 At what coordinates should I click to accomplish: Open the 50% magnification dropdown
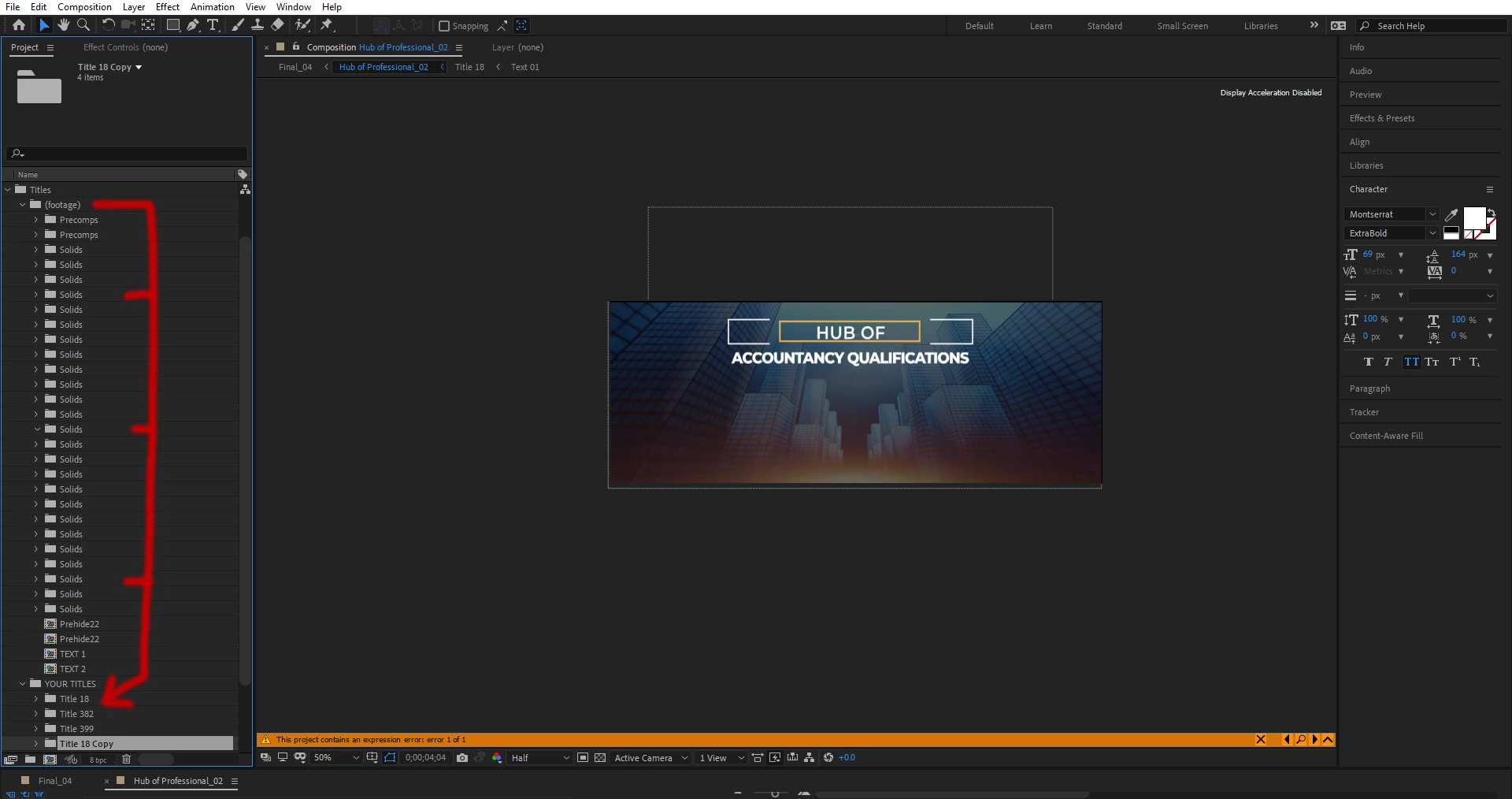[336, 758]
